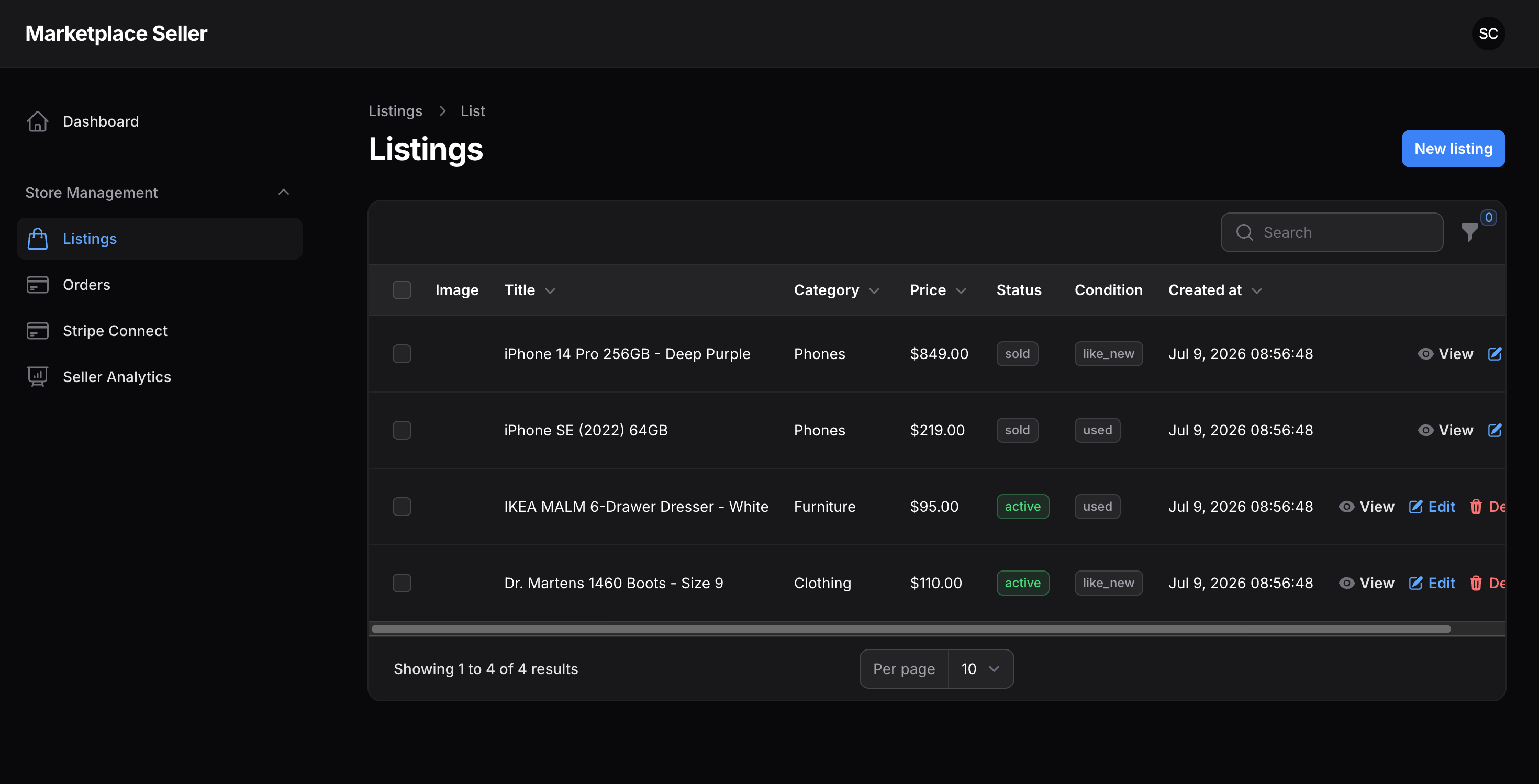Viewport: 1539px width, 784px height.
Task: Click the like_new badge on Dr. Martens row
Action: click(1108, 583)
